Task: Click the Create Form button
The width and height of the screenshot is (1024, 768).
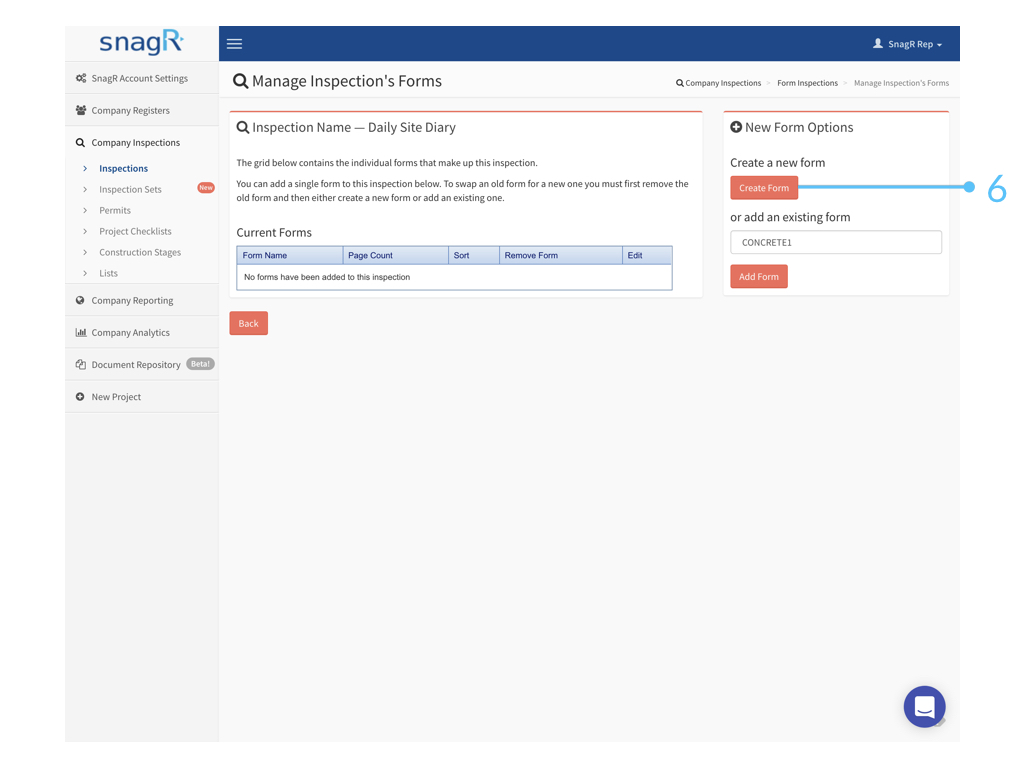Action: click(x=764, y=187)
